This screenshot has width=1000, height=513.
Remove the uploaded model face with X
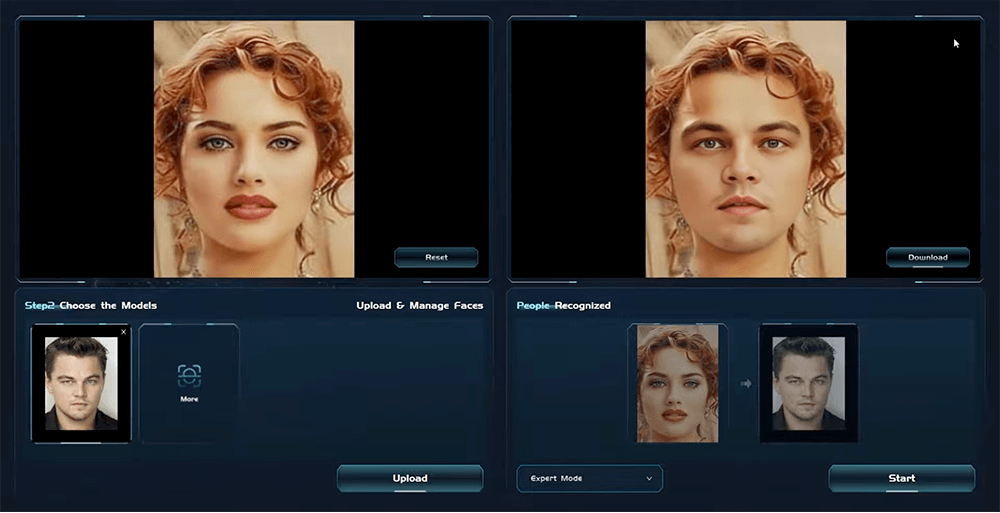[124, 332]
